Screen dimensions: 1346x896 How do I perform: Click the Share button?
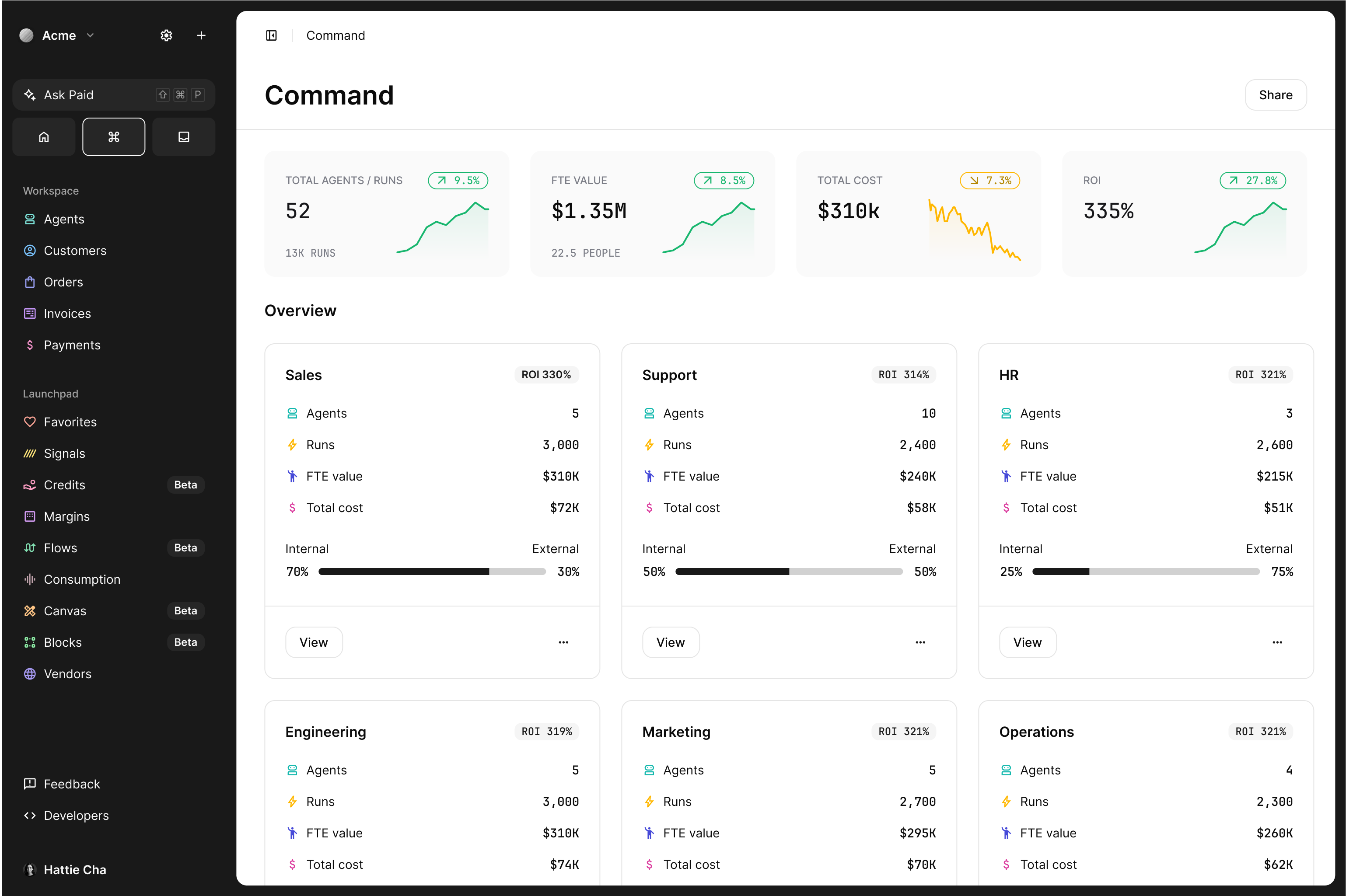click(1276, 94)
